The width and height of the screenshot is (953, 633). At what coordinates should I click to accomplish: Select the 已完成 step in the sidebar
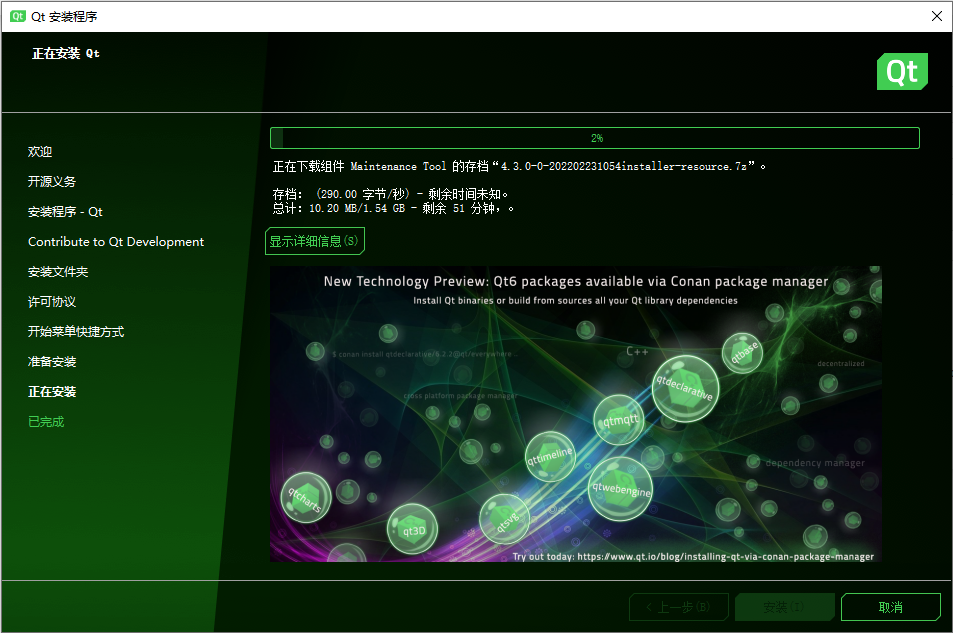46,421
